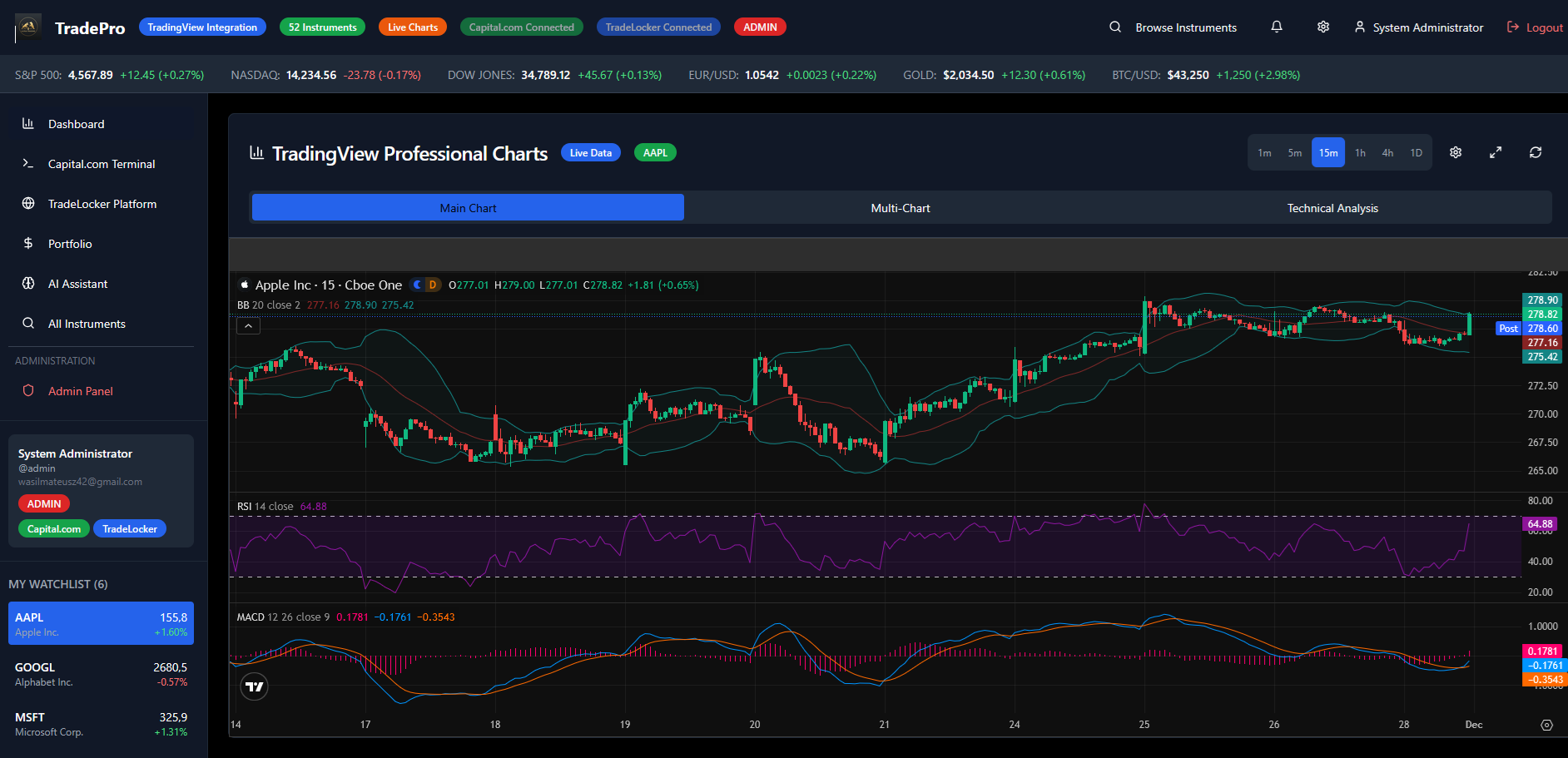This screenshot has width=1568, height=758.
Task: Click the notifications bell icon
Action: click(1277, 27)
